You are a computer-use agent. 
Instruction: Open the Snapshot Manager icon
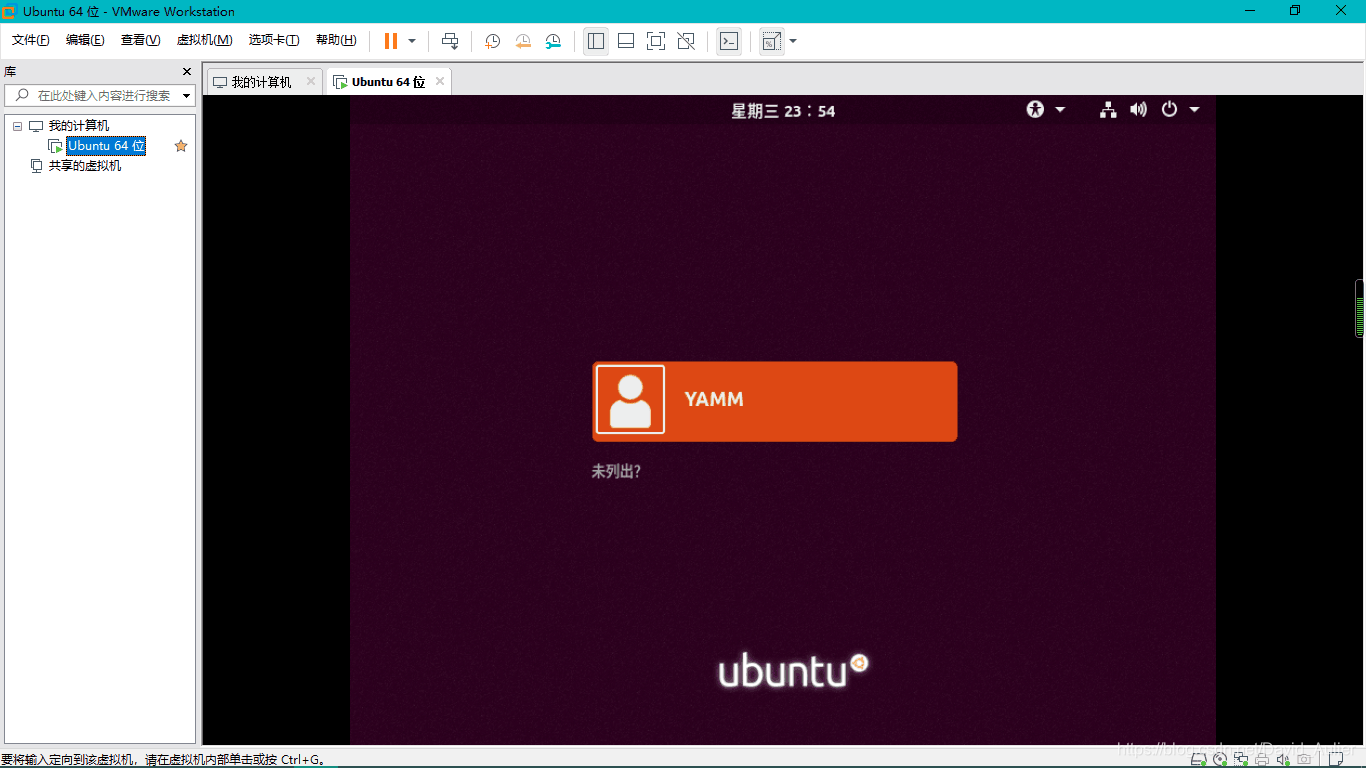pyautogui.click(x=553, y=41)
